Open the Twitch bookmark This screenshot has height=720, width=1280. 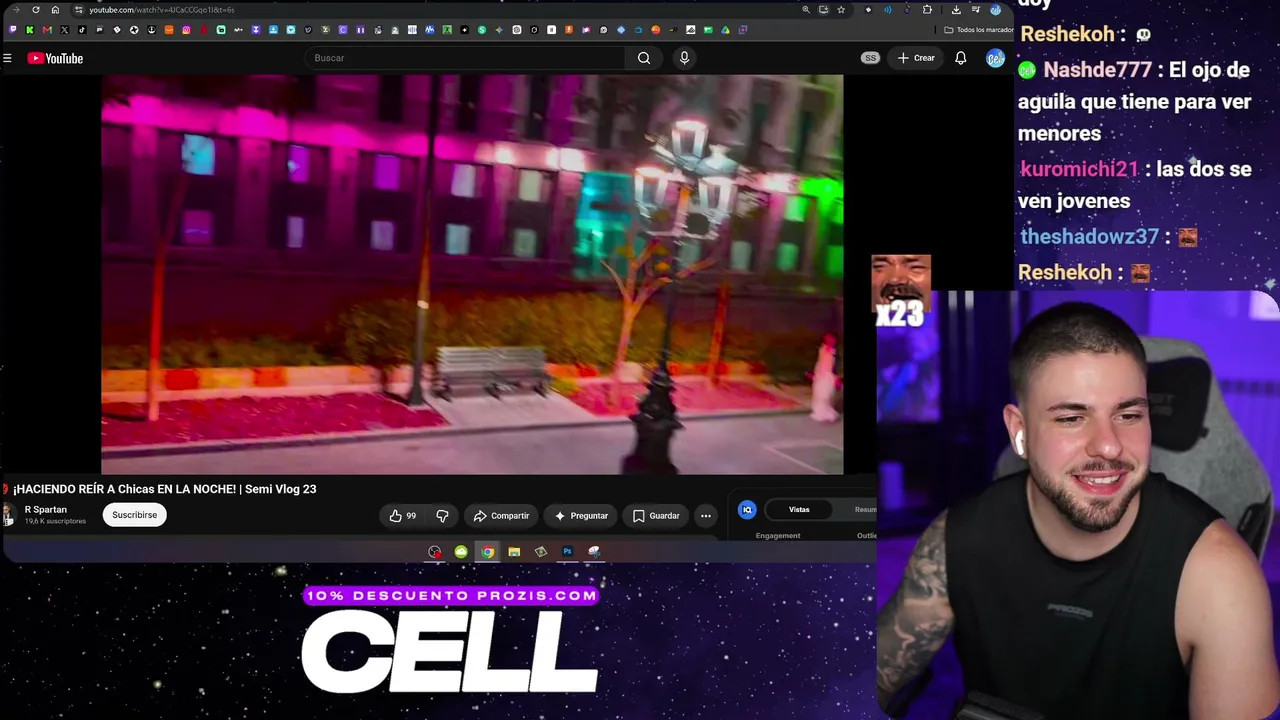pos(13,30)
